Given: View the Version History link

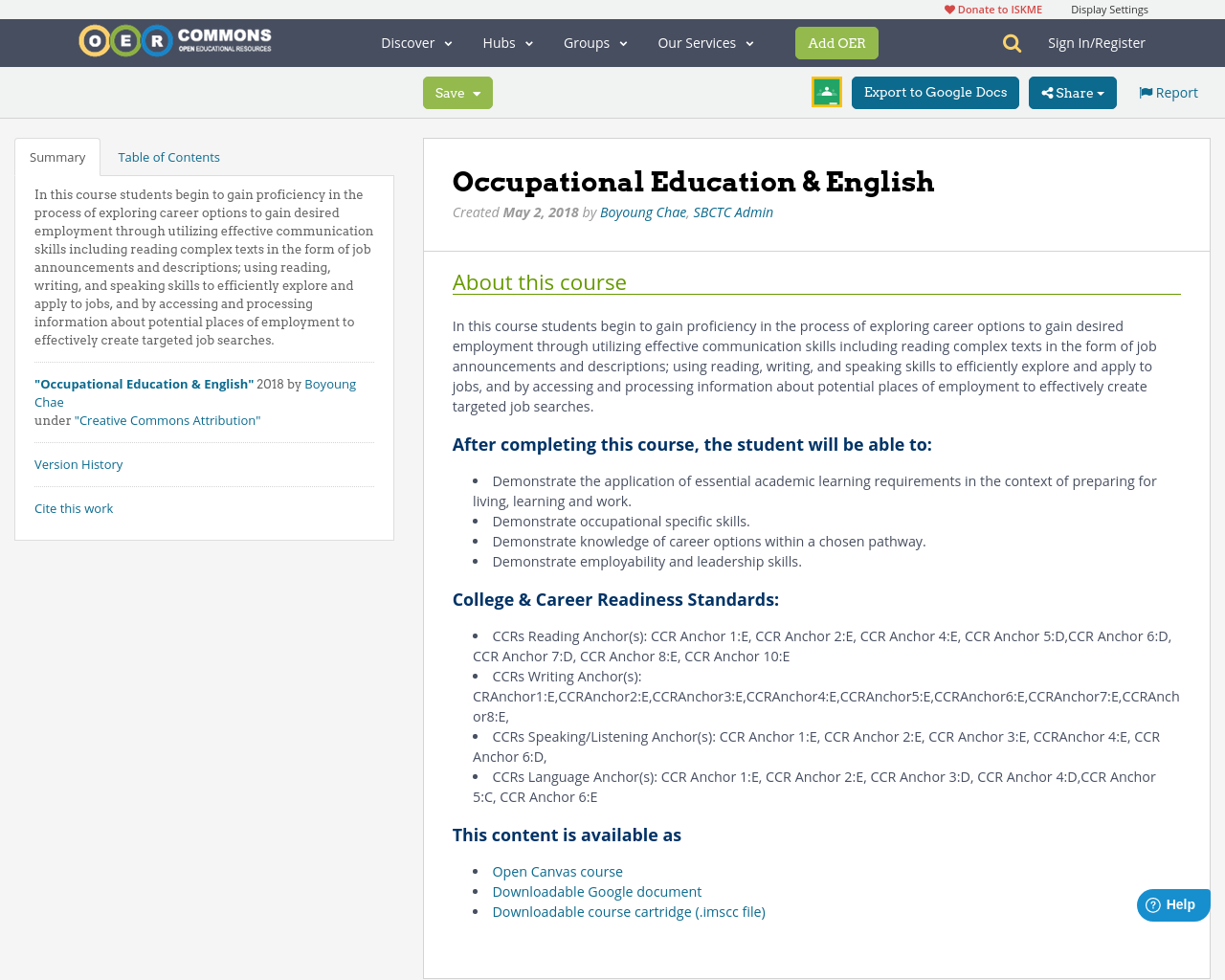Looking at the screenshot, I should click(78, 463).
